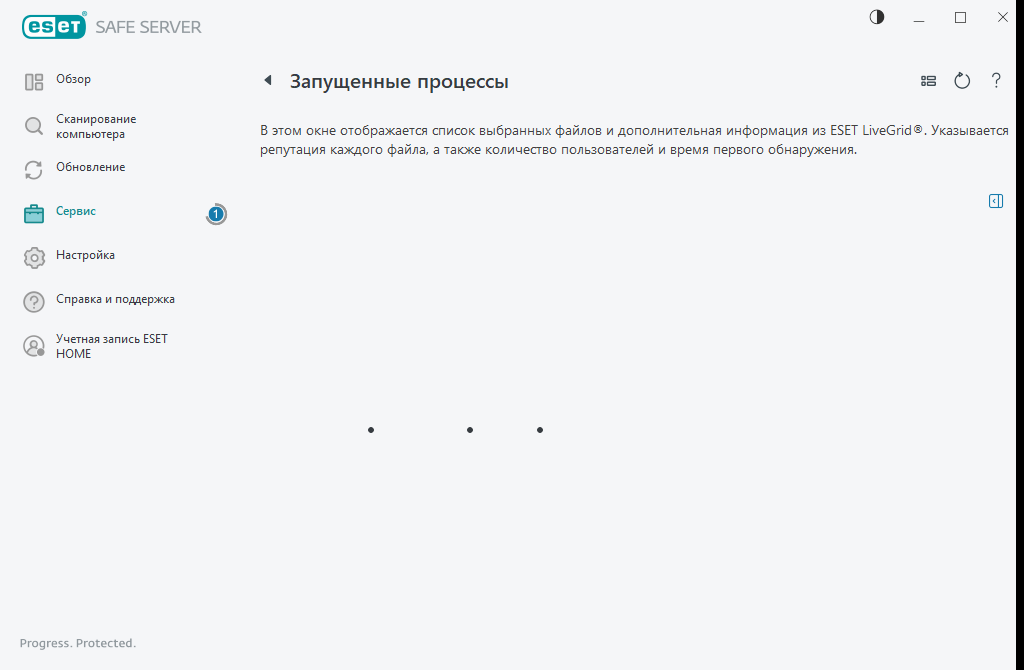
Task: Click the Справка question mark icon
Action: (x=34, y=302)
